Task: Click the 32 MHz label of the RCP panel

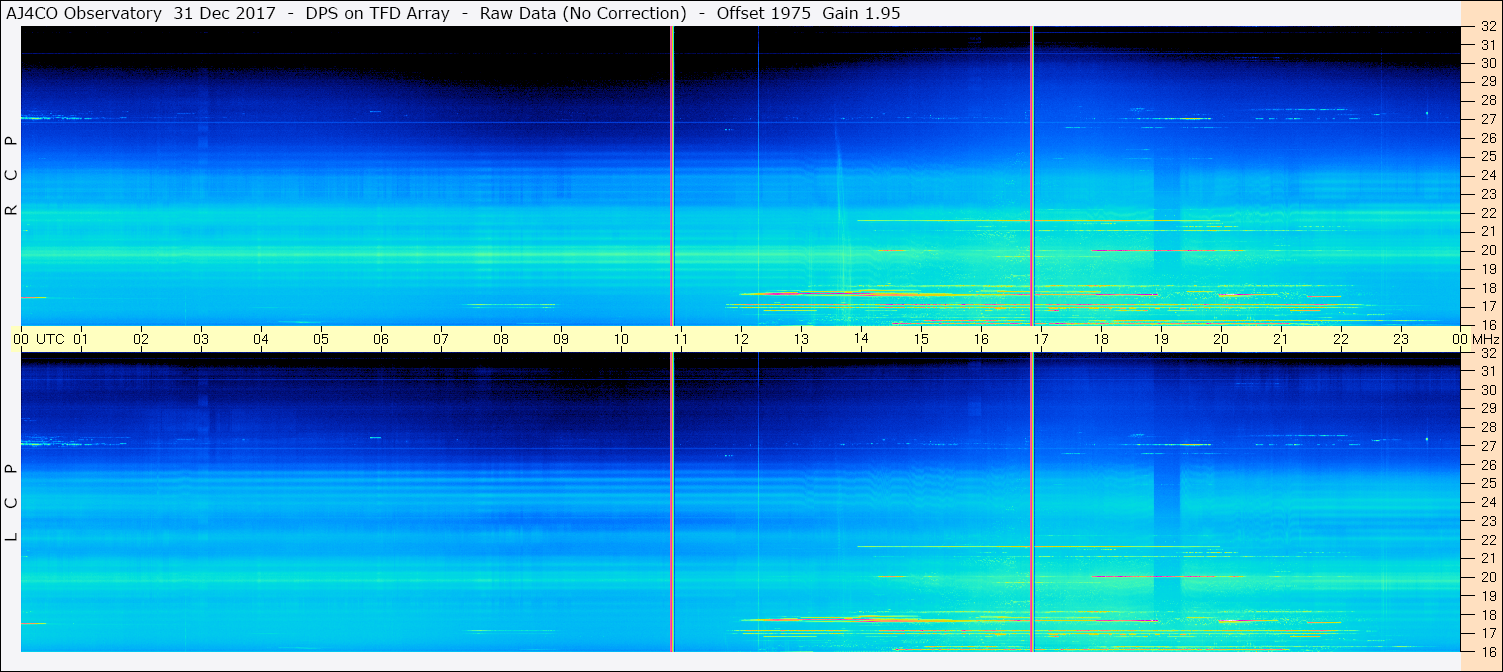Action: point(1487,28)
